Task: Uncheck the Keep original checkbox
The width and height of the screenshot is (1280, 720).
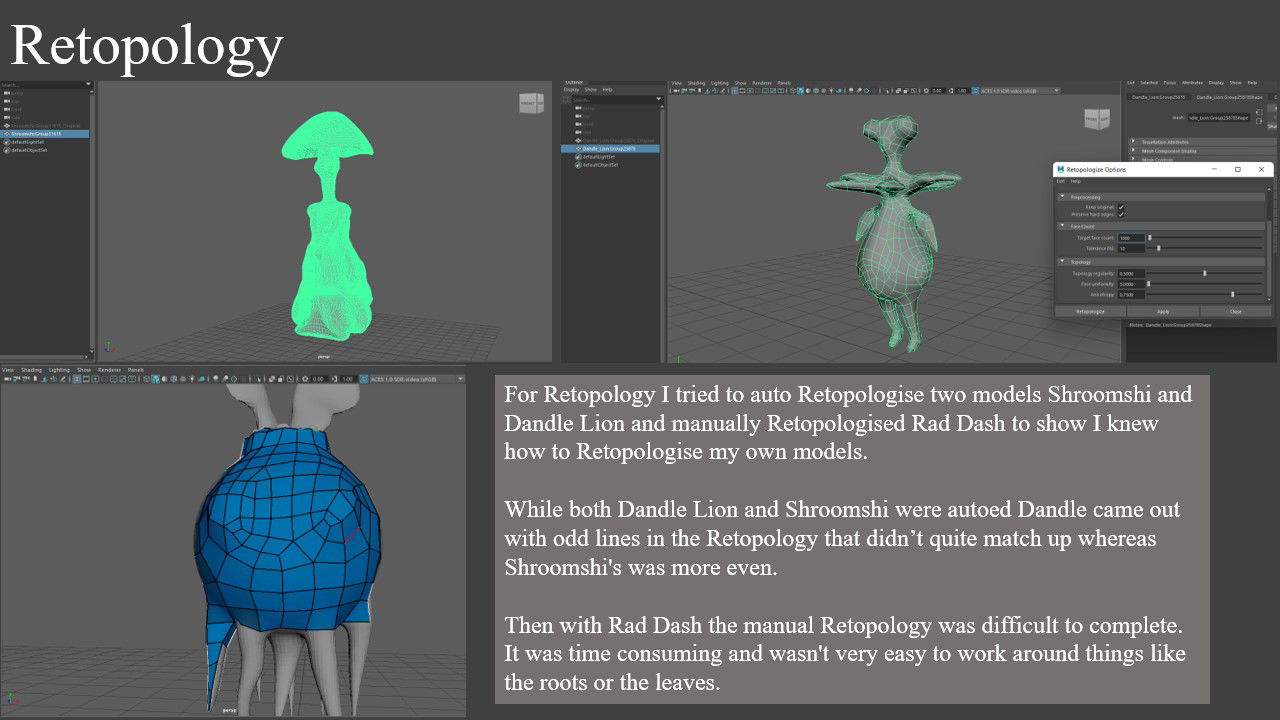Action: [x=1121, y=207]
